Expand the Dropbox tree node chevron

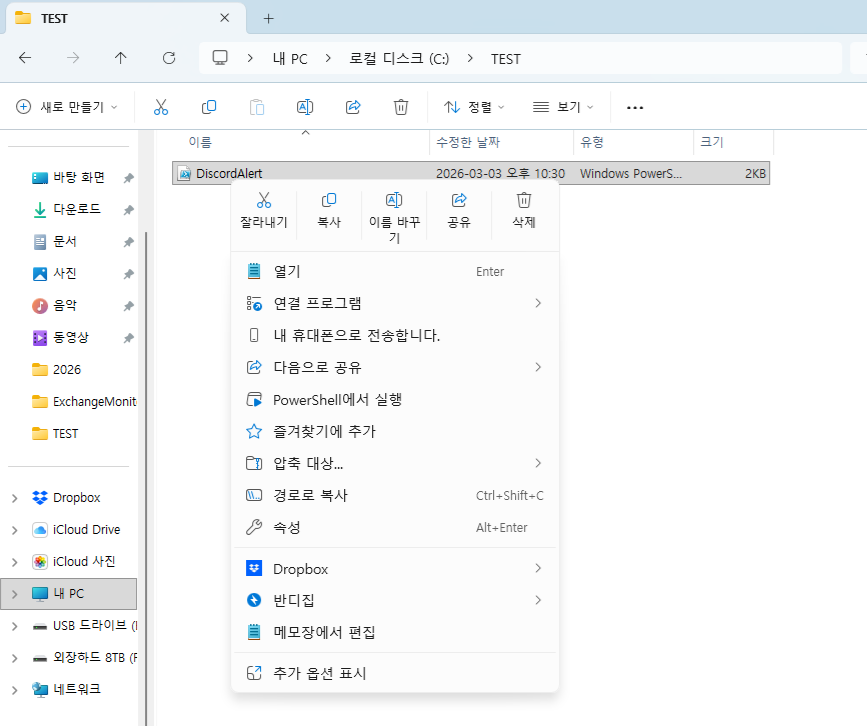click(14, 498)
